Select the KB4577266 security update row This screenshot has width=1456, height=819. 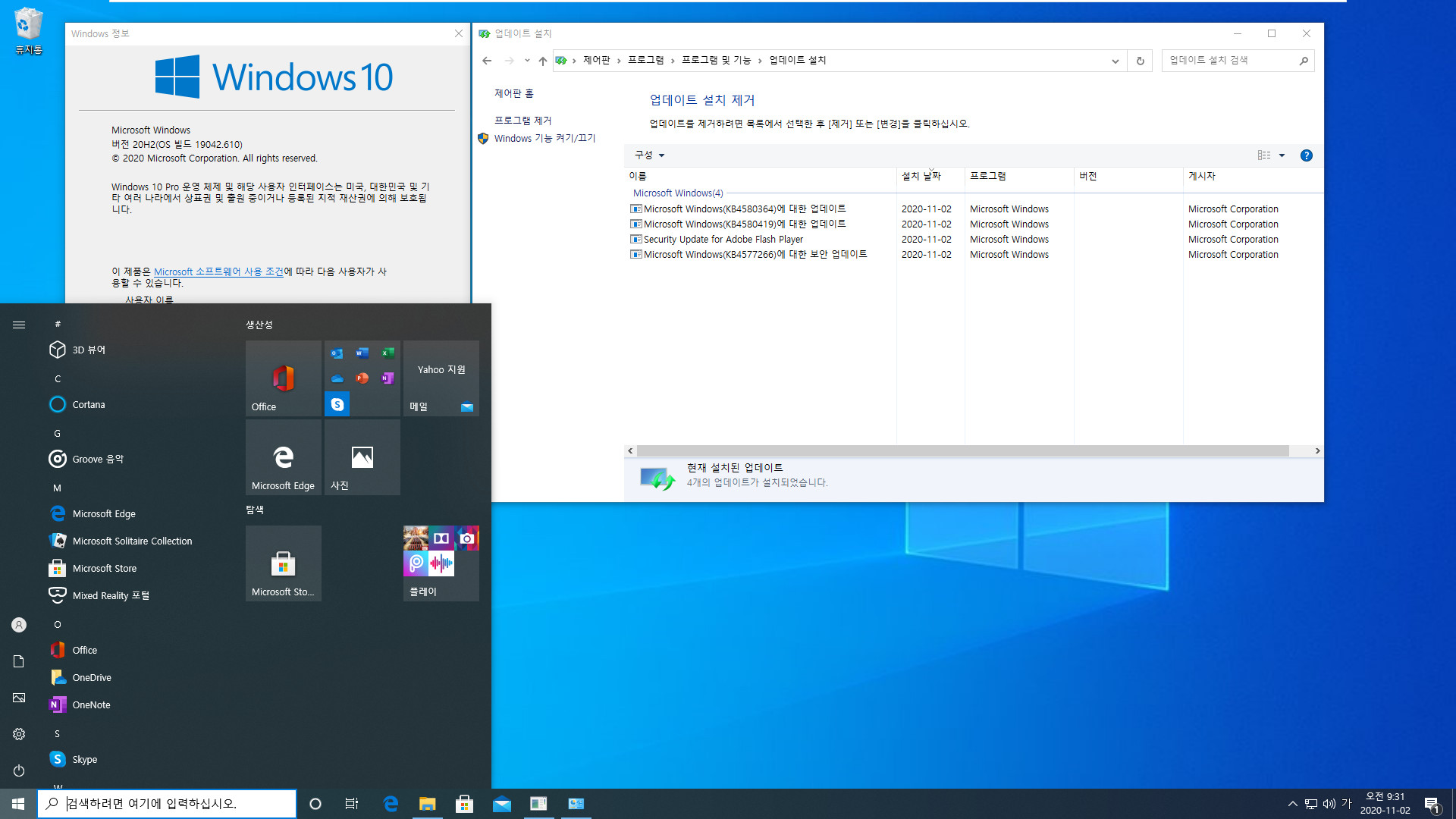coord(974,254)
